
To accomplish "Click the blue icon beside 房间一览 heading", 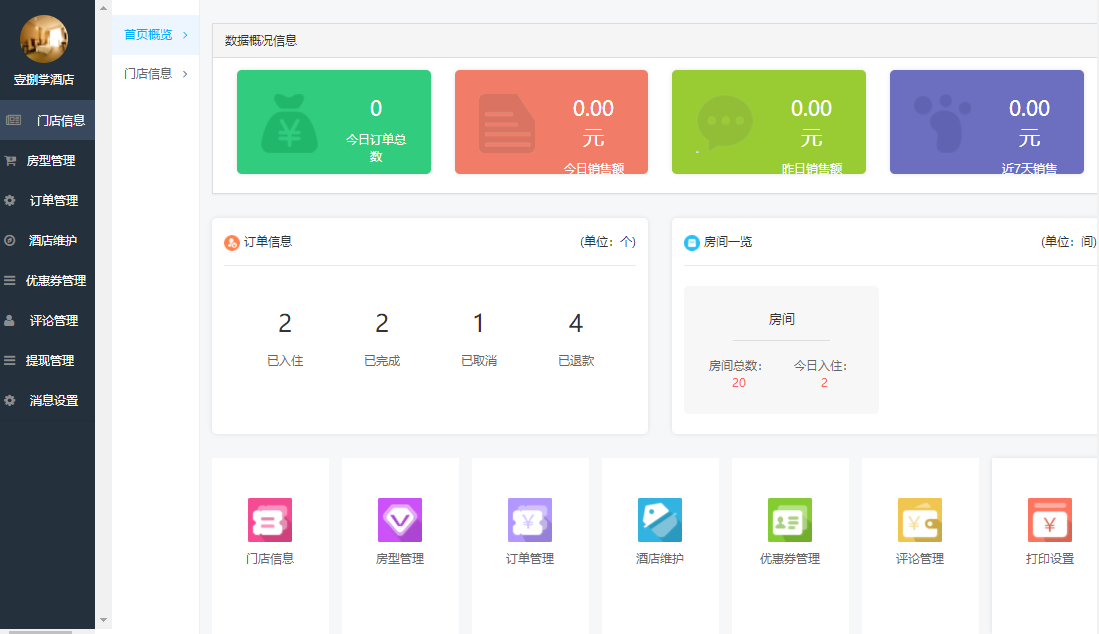I will point(692,242).
